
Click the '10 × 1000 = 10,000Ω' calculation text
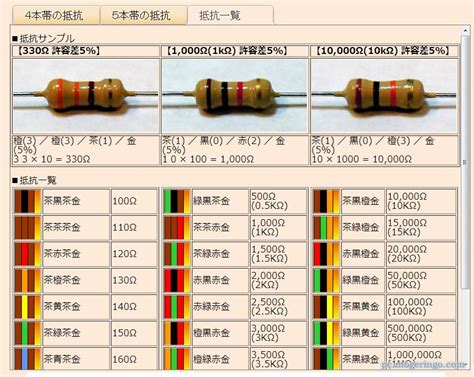[362, 159]
